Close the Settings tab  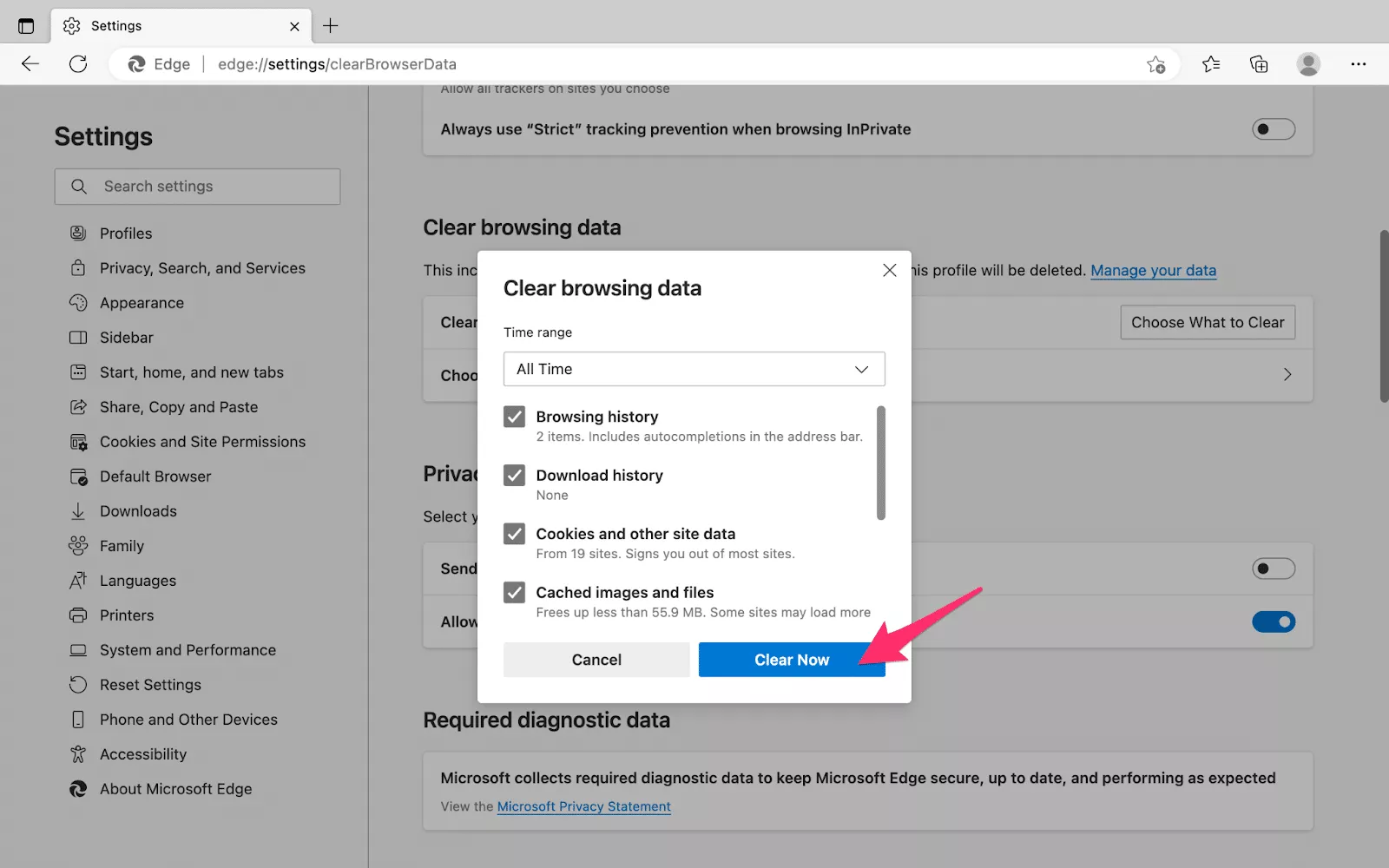coord(294,26)
